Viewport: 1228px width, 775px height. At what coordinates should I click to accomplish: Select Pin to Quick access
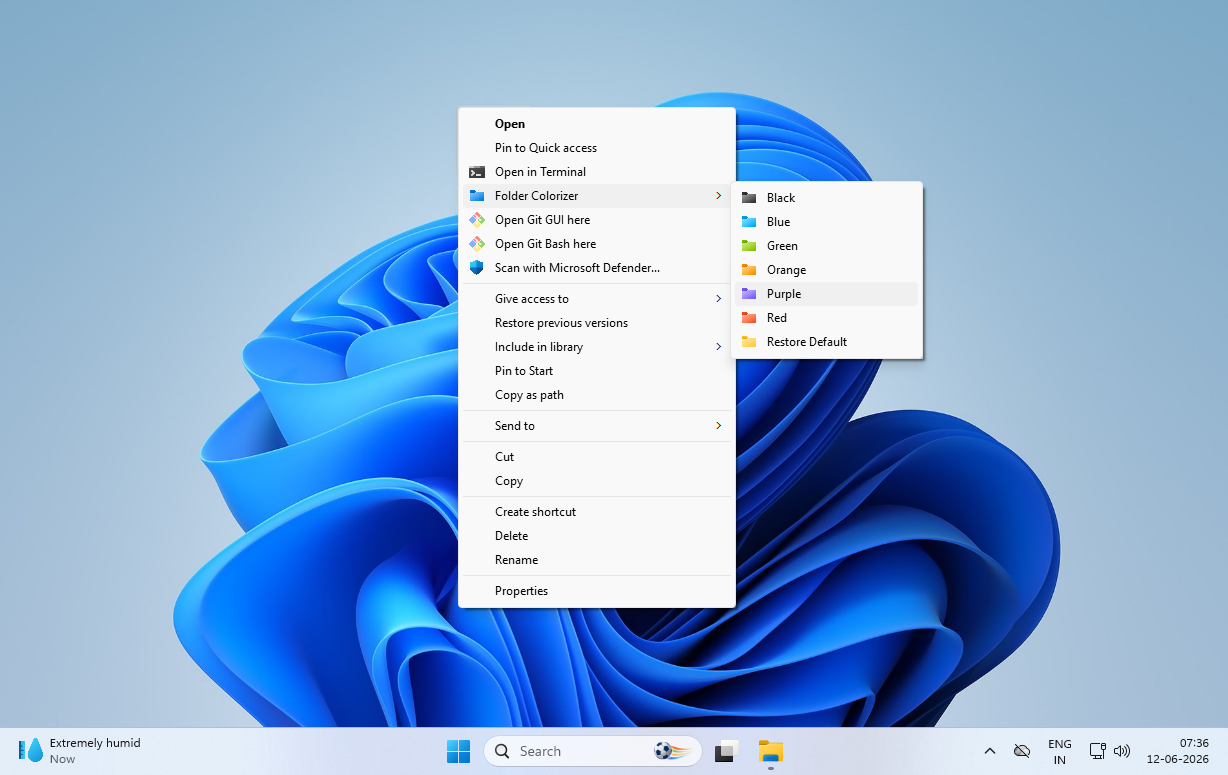coord(597,148)
